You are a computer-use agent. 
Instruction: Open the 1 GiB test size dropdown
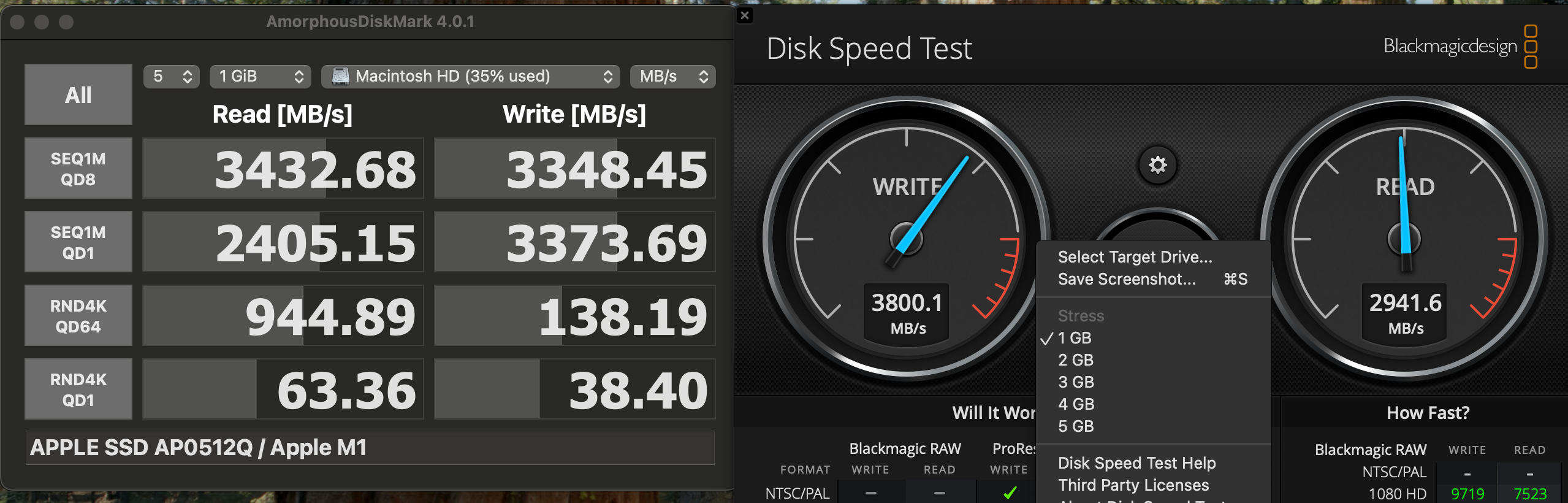[x=261, y=76]
